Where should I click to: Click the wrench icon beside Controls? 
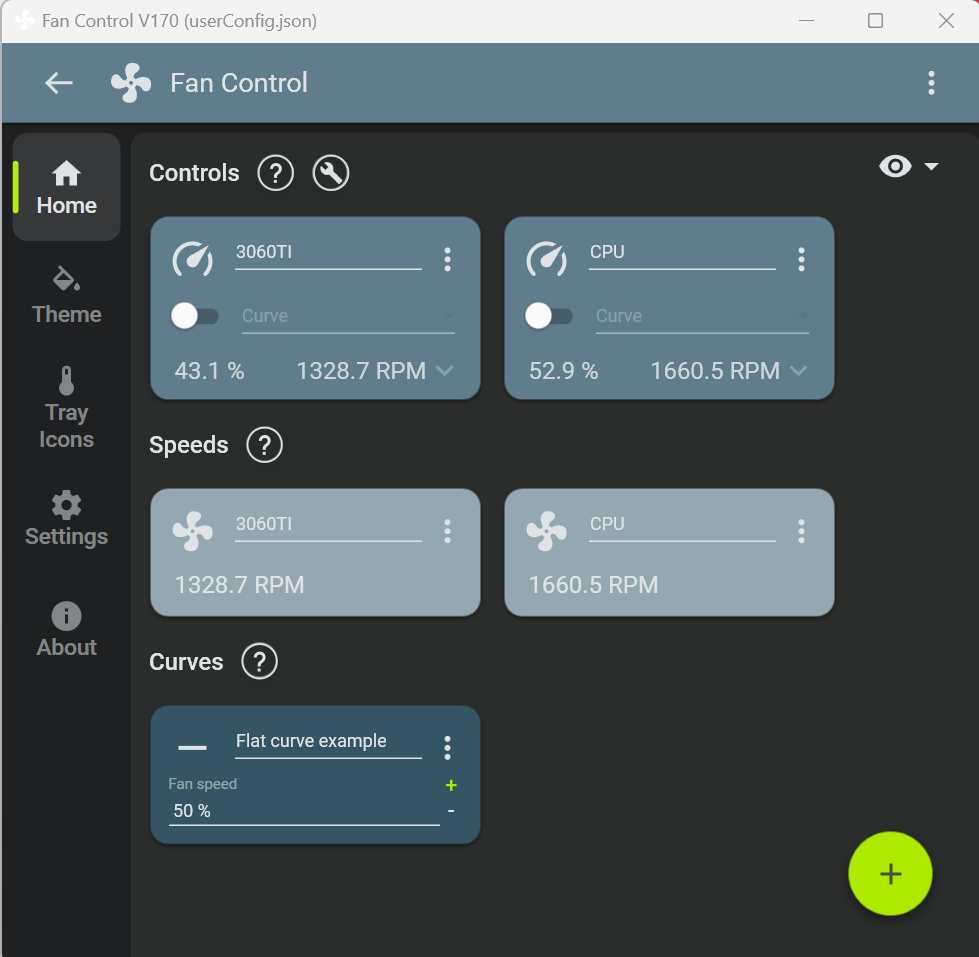point(331,173)
